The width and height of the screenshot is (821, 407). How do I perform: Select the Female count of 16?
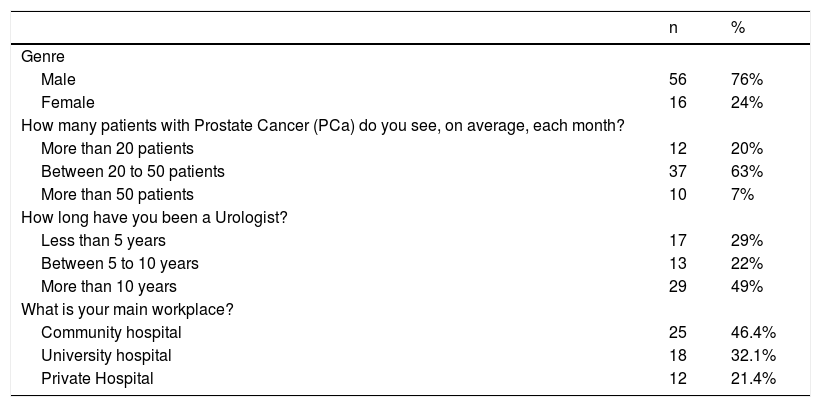click(677, 102)
